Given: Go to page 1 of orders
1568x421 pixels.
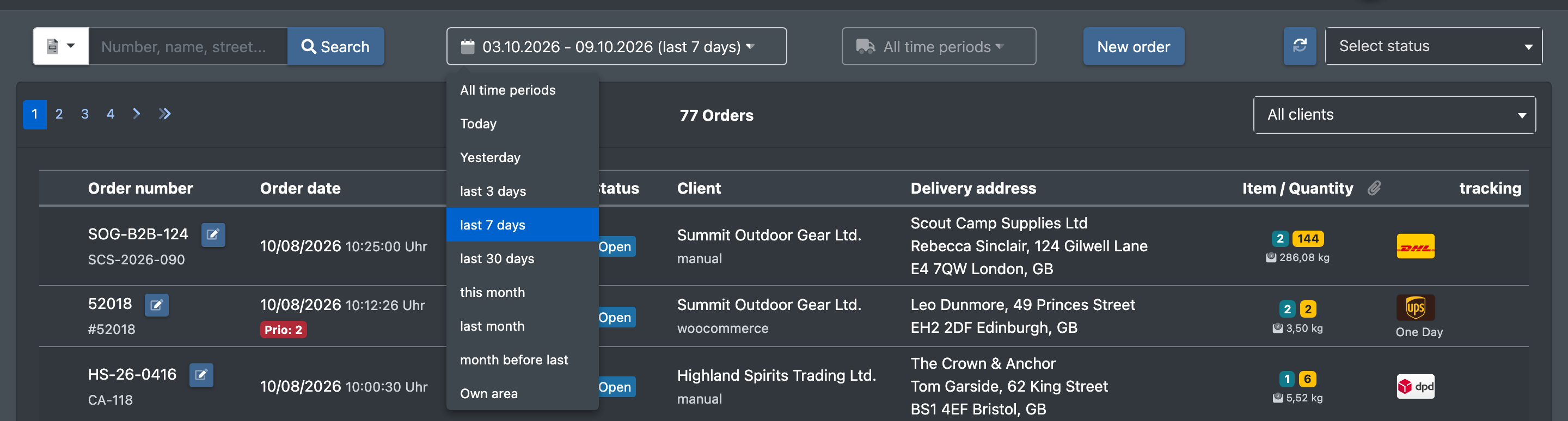Looking at the screenshot, I should click(35, 114).
